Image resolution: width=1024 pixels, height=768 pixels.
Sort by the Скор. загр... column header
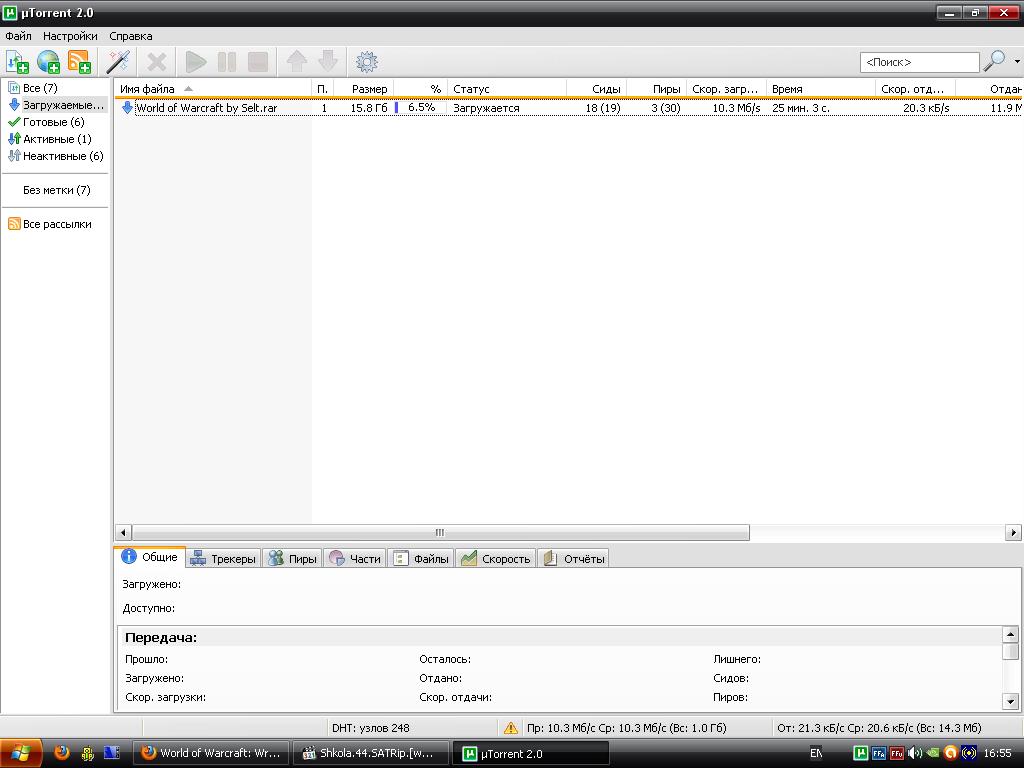[x=726, y=89]
